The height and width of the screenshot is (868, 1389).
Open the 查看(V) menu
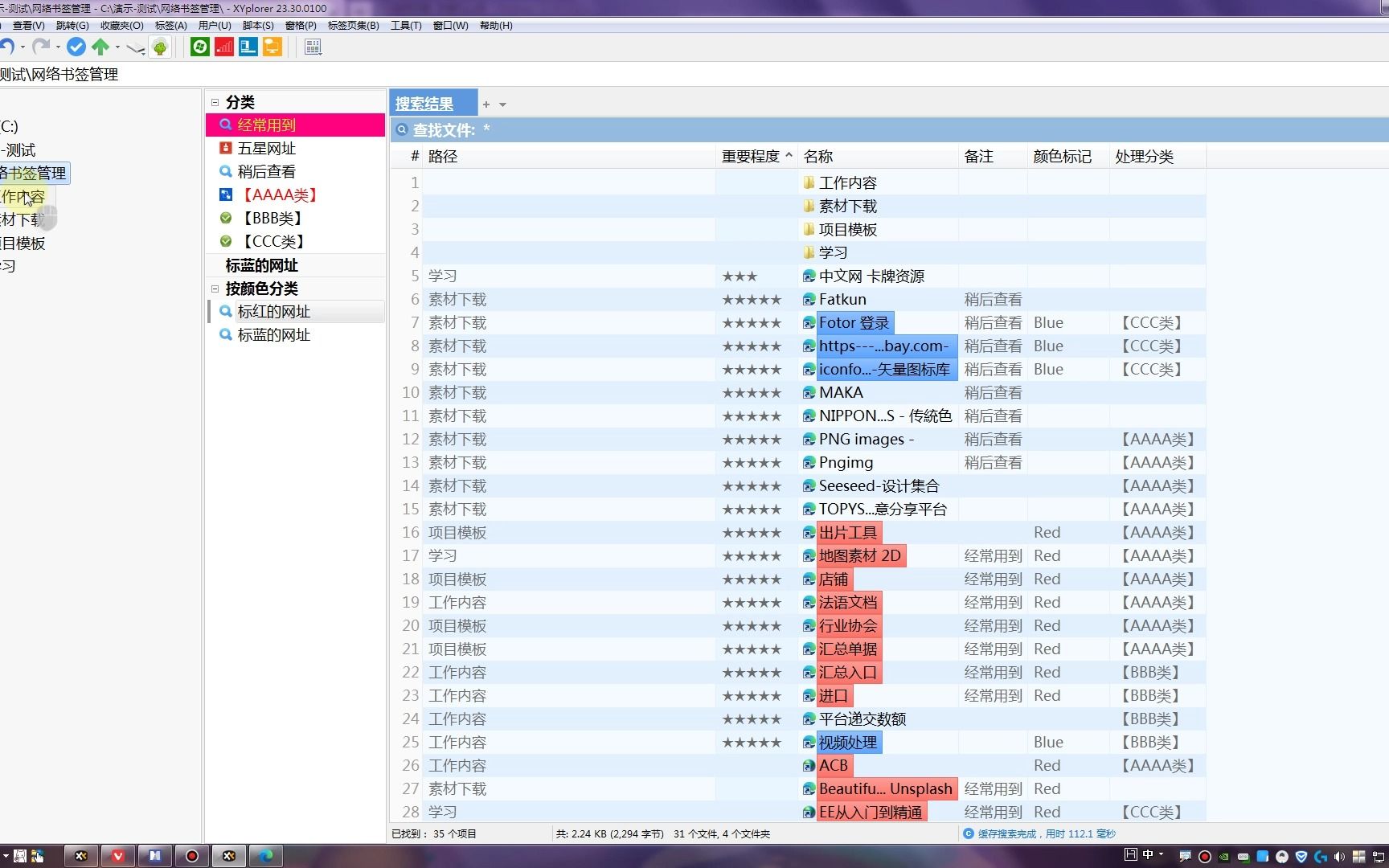click(28, 26)
